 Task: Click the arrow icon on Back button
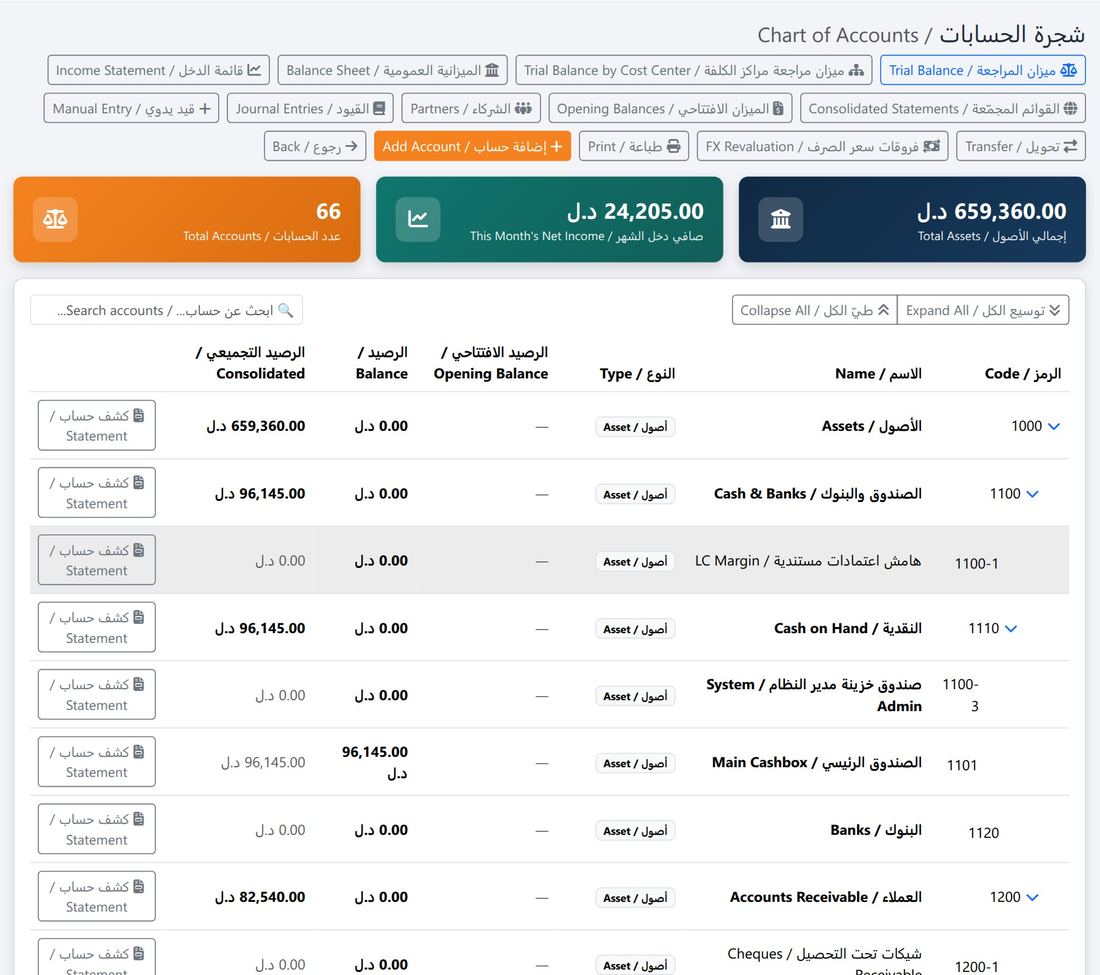pyautogui.click(x=351, y=146)
